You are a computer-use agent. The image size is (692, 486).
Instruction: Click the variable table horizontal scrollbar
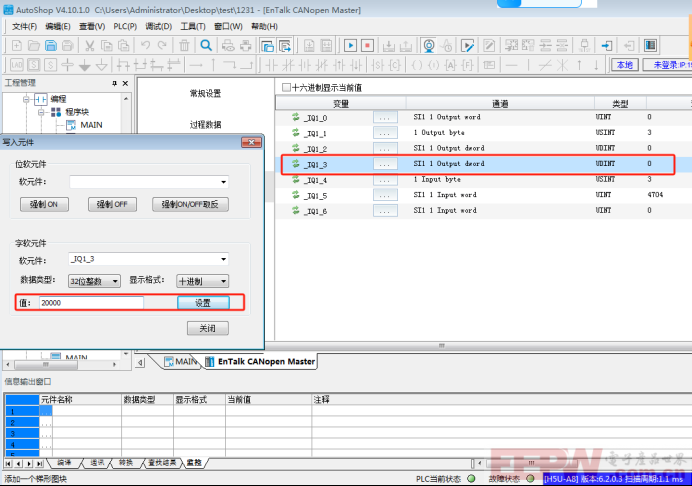pyautogui.click(x=441, y=346)
